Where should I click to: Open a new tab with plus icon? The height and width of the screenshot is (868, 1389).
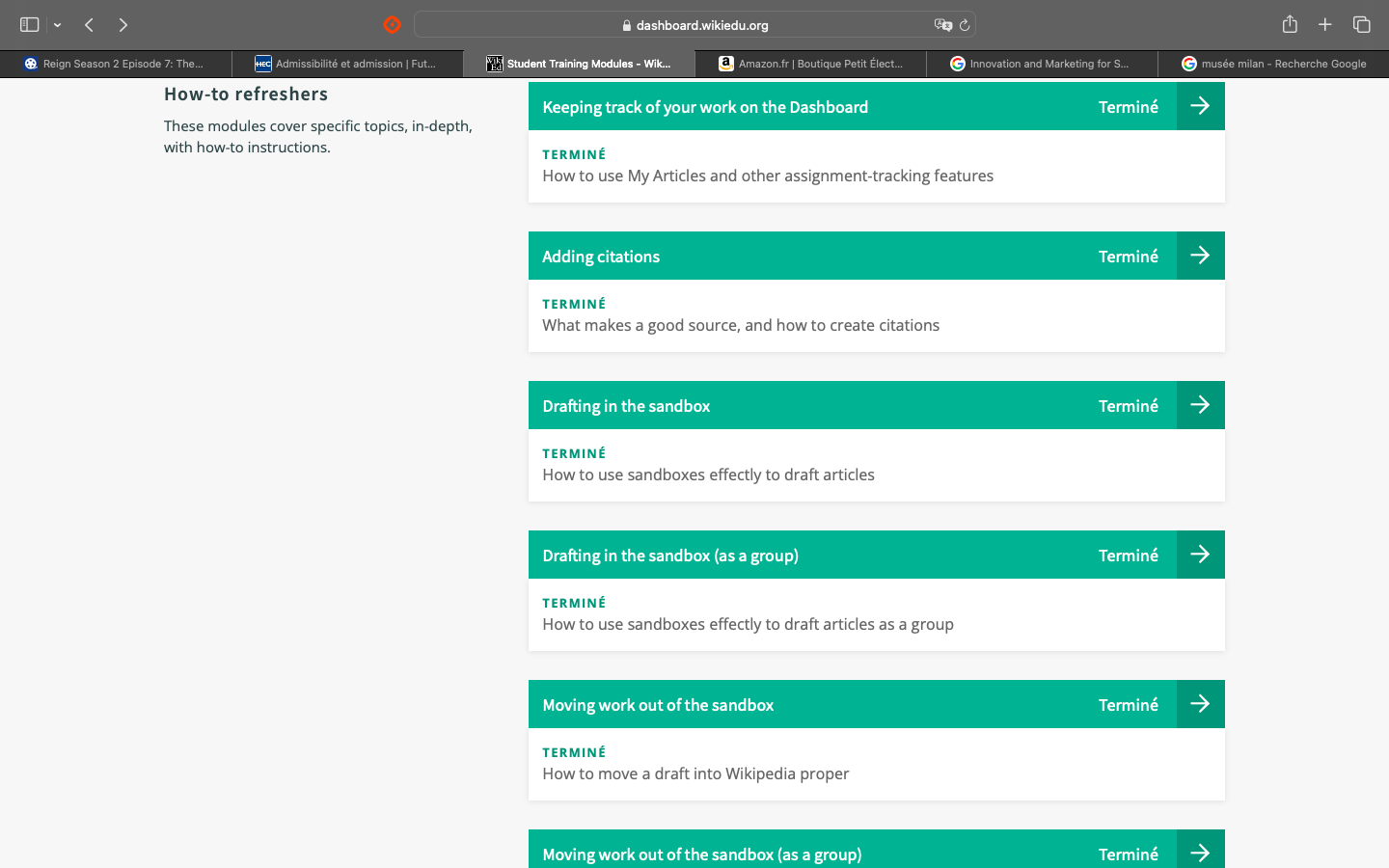point(1325,25)
